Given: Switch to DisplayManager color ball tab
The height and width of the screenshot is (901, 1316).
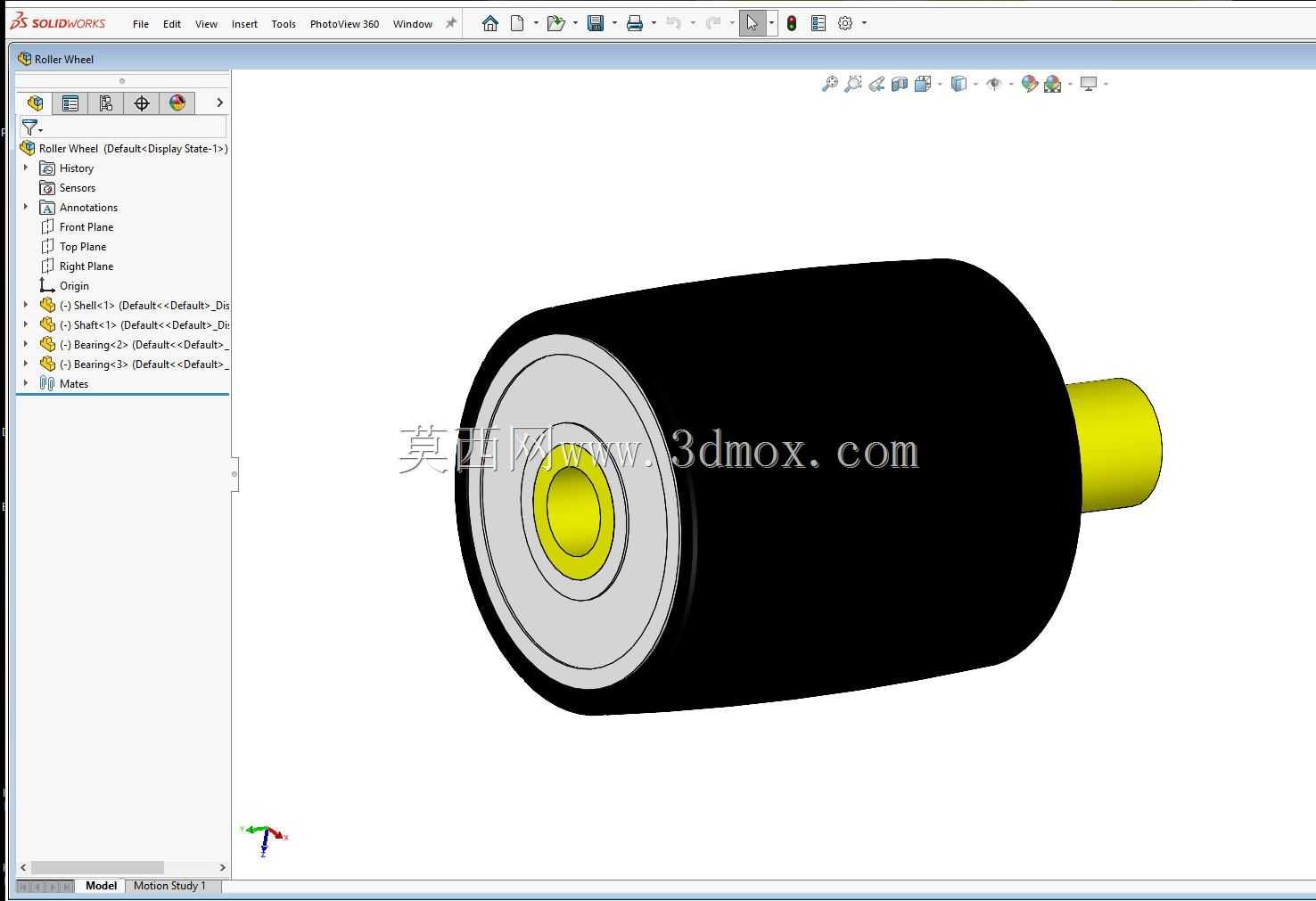Looking at the screenshot, I should click(x=177, y=103).
